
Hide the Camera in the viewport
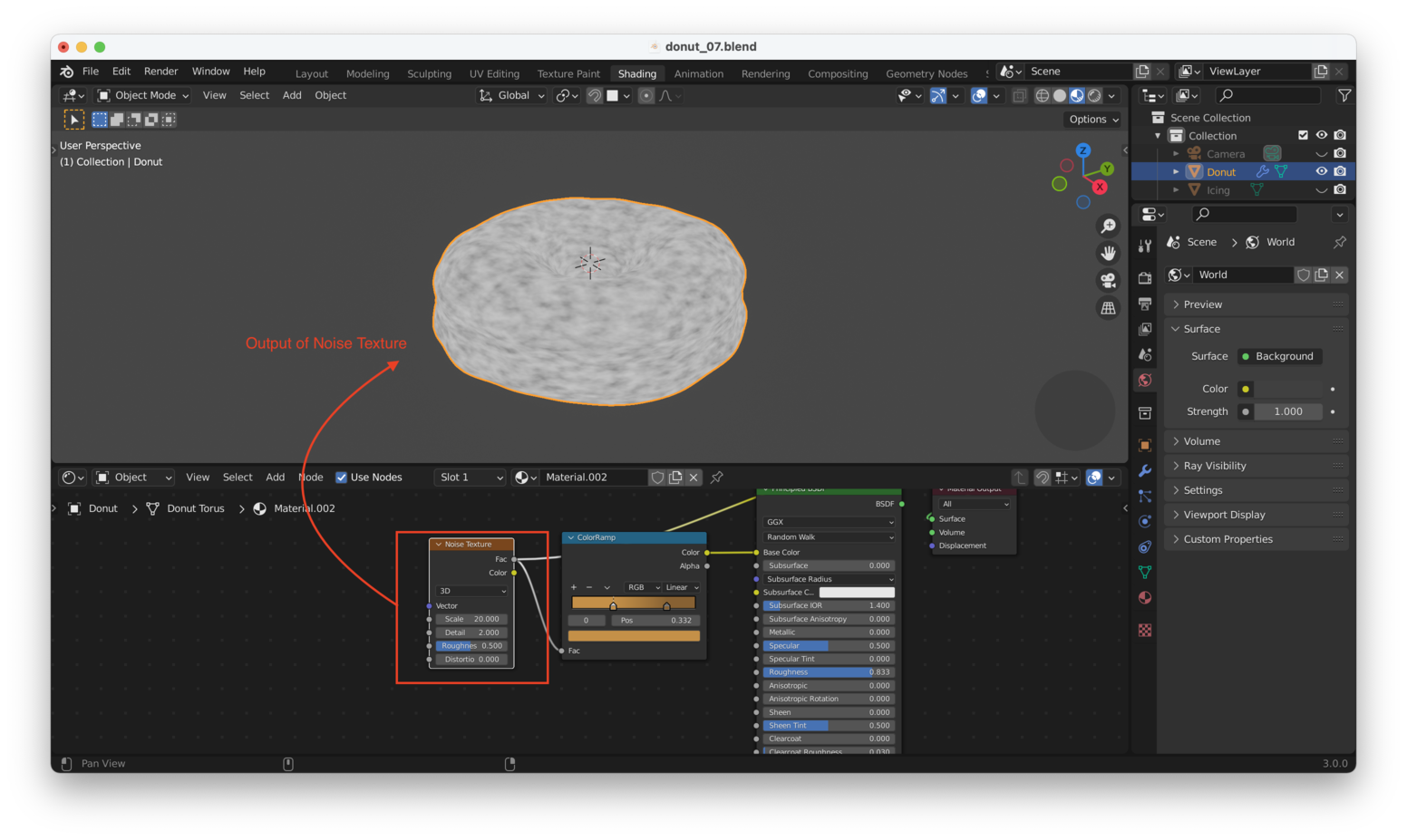tap(1322, 153)
